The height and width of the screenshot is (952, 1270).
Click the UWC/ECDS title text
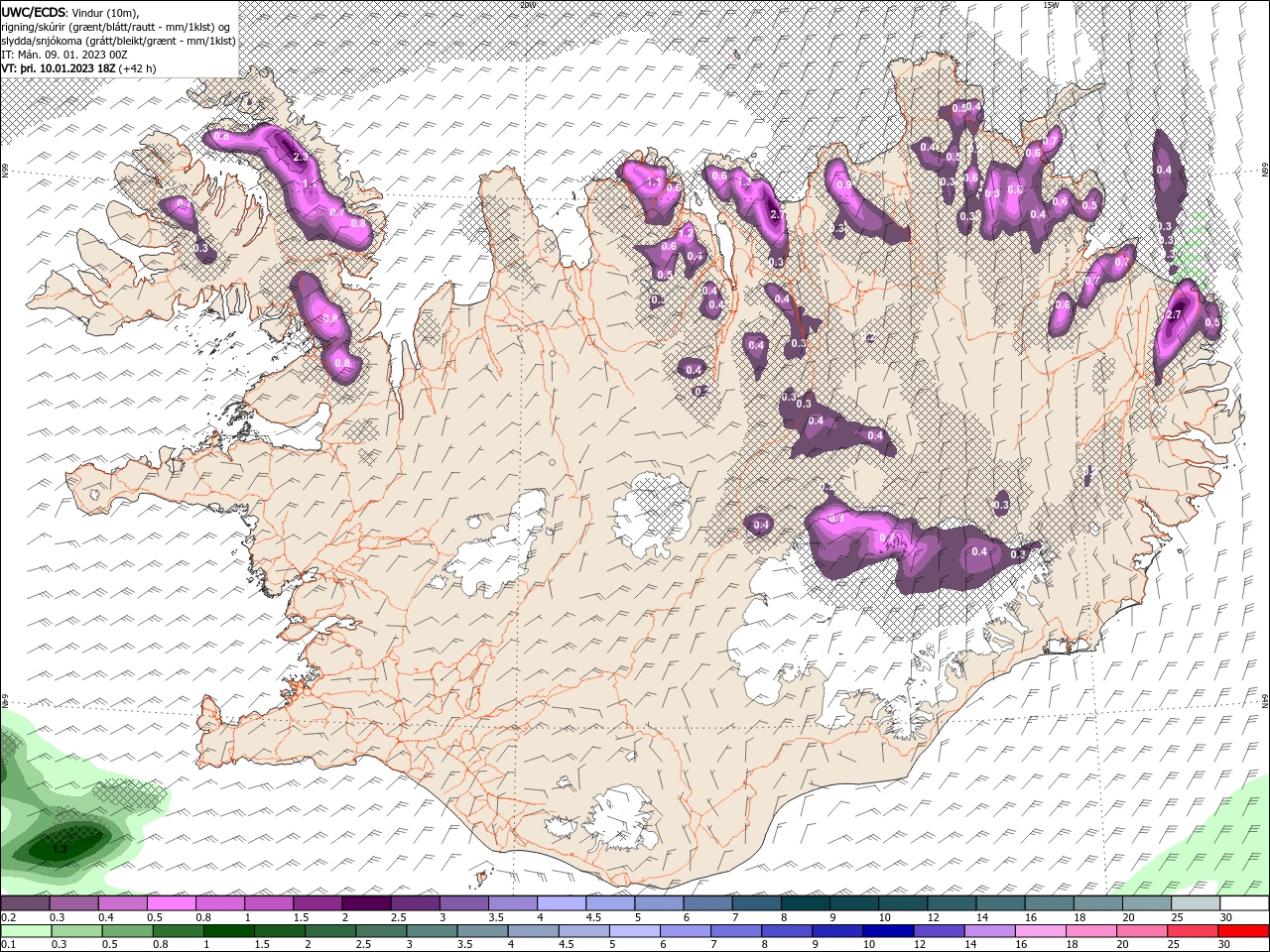tap(34, 12)
